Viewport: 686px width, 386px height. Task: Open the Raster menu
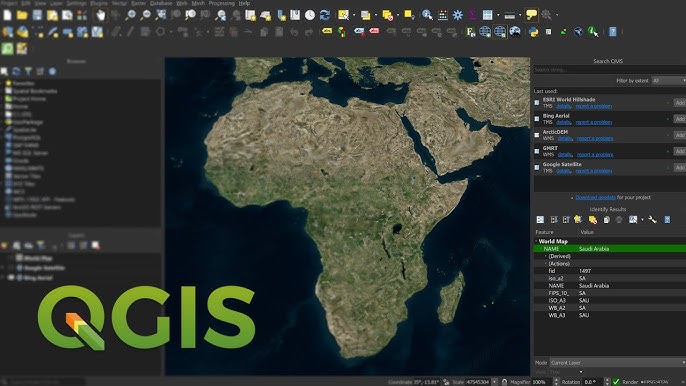tap(138, 3)
